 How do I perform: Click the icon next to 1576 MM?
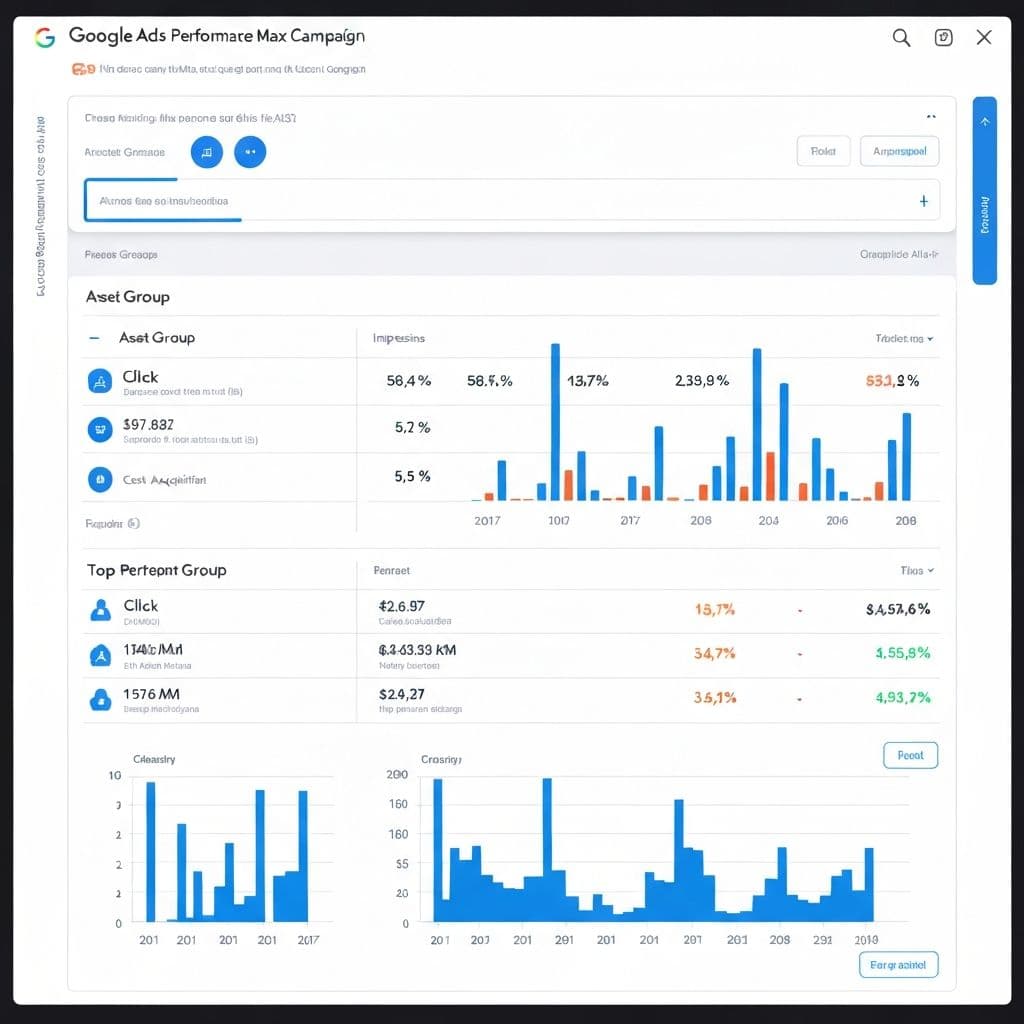[99, 700]
